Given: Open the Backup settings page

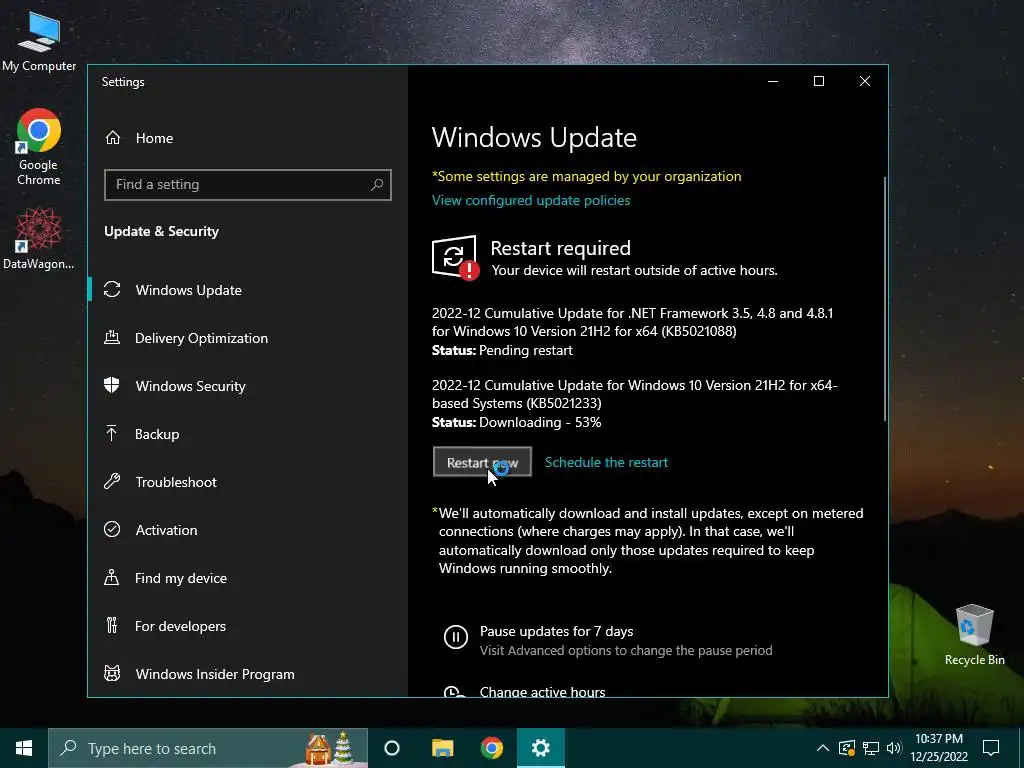Looking at the screenshot, I should [157, 434].
